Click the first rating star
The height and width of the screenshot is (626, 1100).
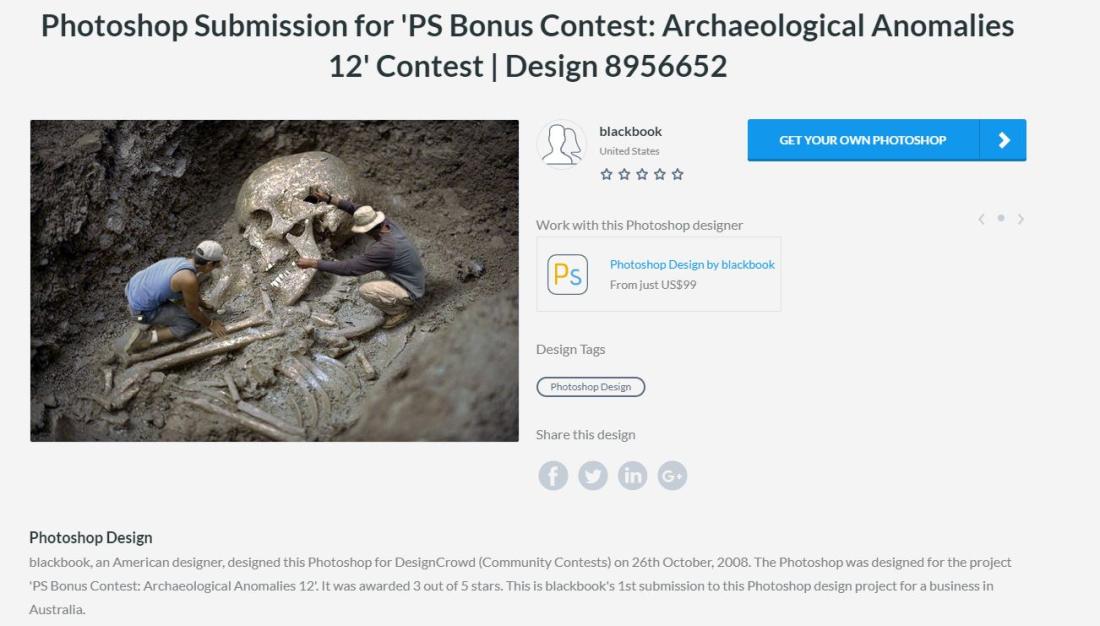pyautogui.click(x=607, y=174)
